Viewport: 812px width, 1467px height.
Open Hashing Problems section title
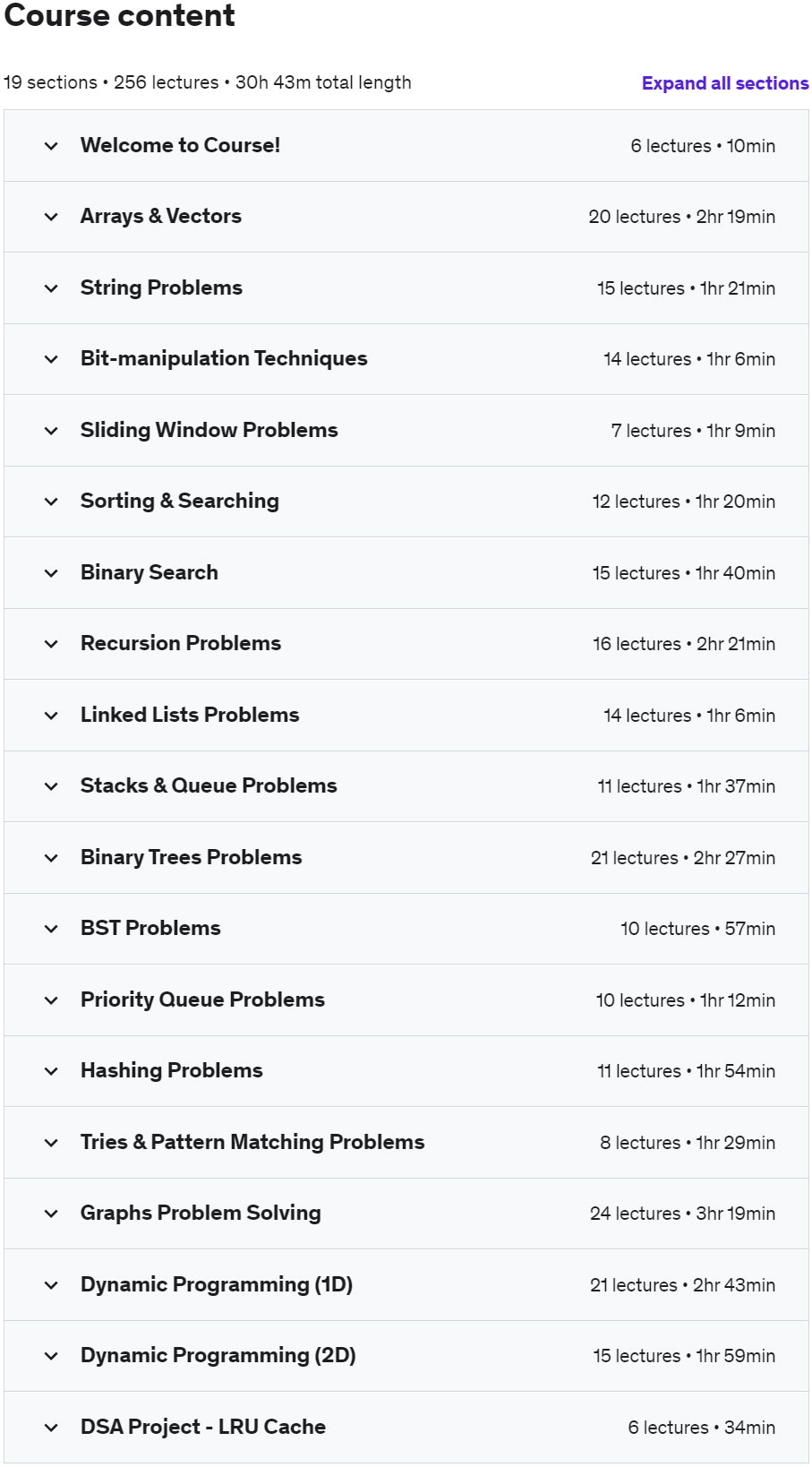pos(171,1070)
